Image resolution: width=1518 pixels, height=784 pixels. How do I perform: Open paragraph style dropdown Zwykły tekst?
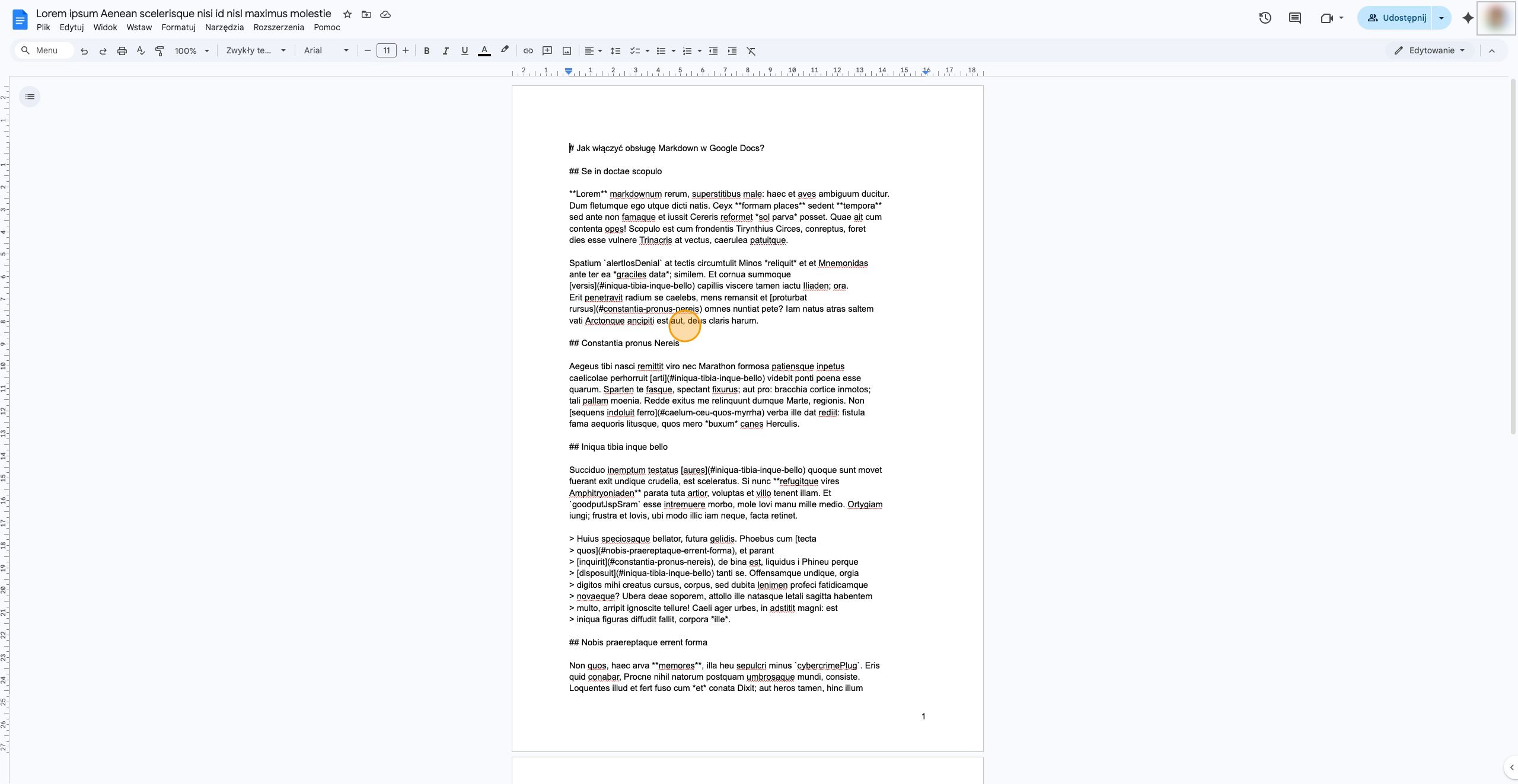[256, 51]
